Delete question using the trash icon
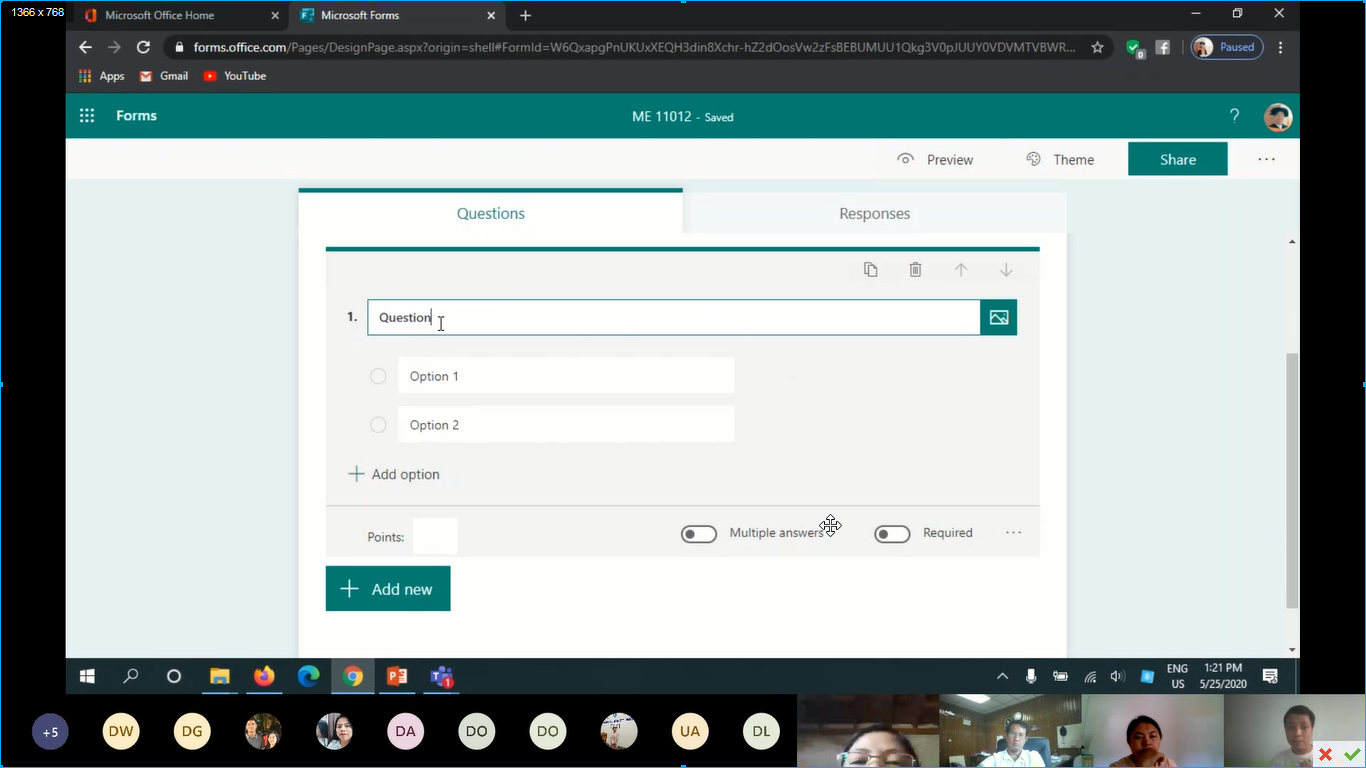 pos(915,270)
